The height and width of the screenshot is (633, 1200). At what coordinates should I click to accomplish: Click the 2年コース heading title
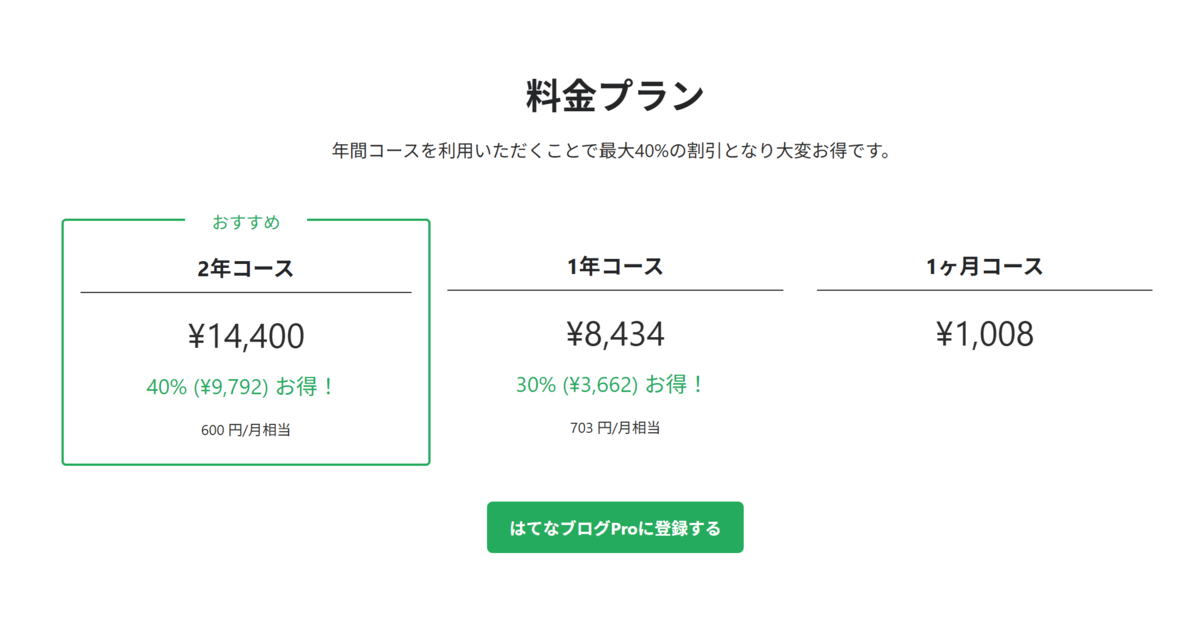point(246,268)
